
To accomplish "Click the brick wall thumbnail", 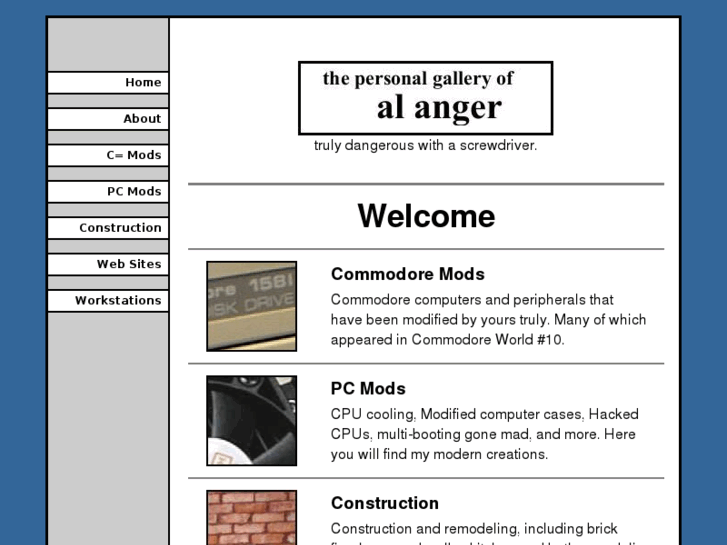I will 252,517.
